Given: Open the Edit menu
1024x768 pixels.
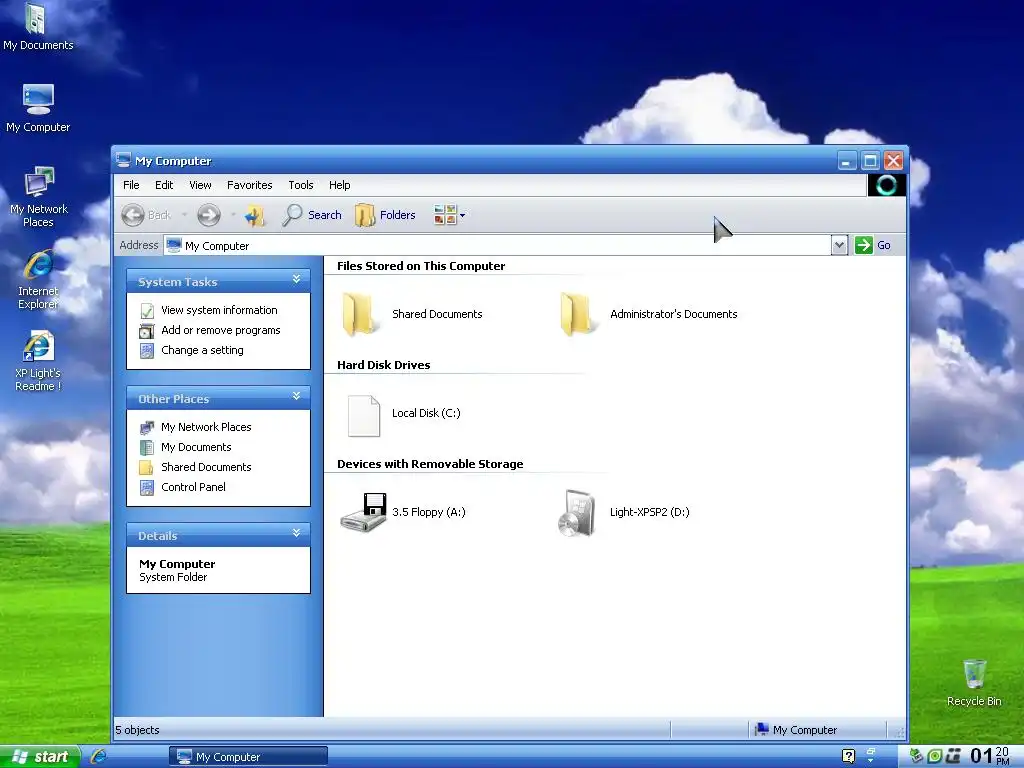Looking at the screenshot, I should coord(164,185).
